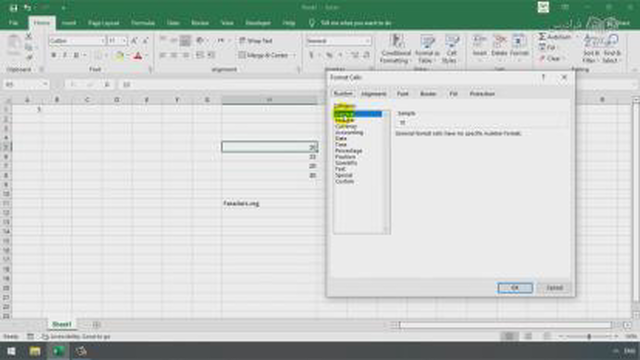Open the Insert ribbon tab
The image size is (640, 360).
pyautogui.click(x=69, y=23)
